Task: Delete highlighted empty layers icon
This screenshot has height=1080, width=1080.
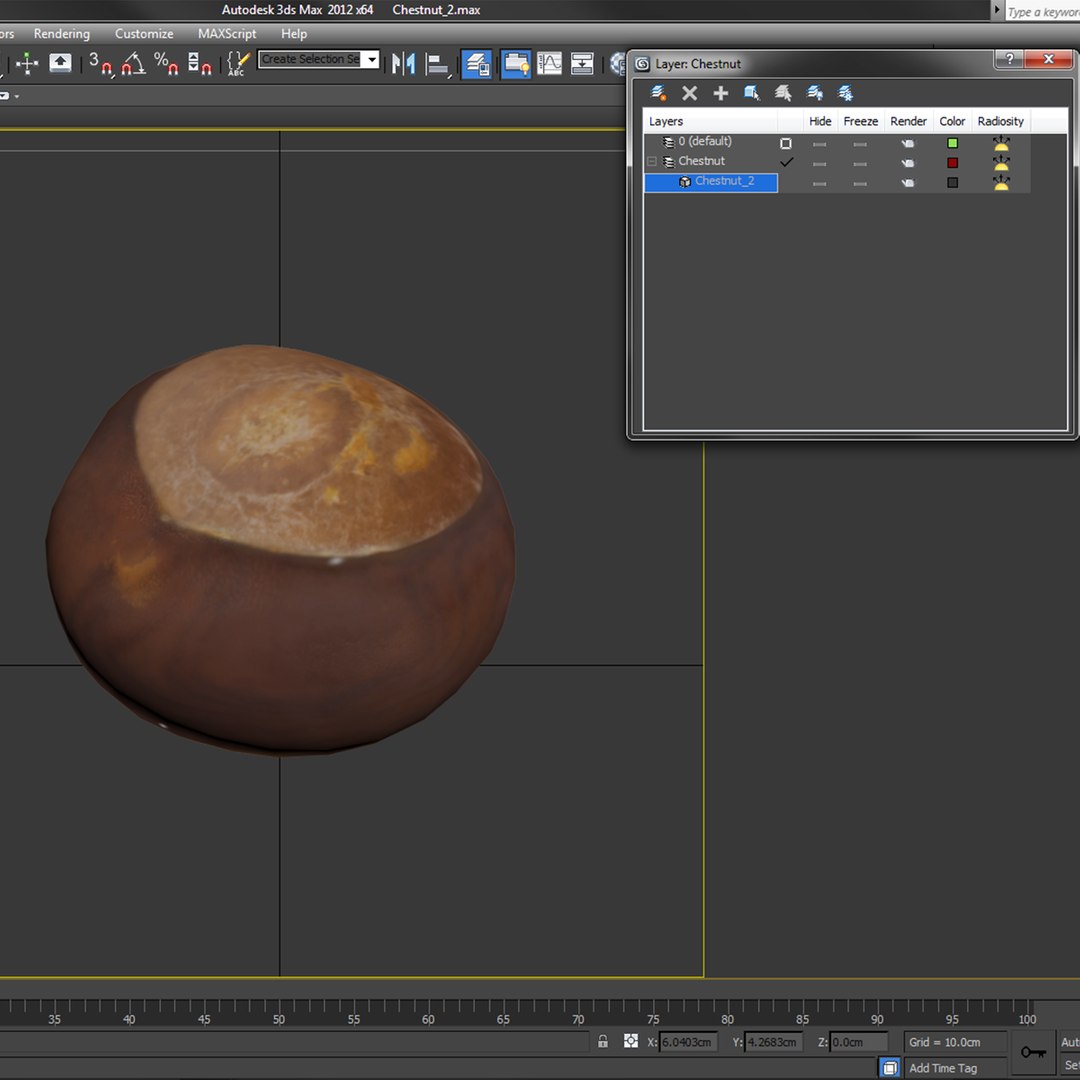Action: point(689,93)
